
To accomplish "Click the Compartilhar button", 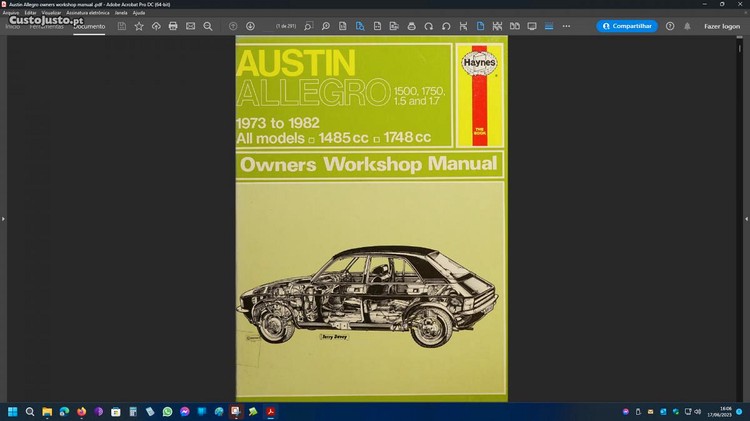I will (x=627, y=26).
